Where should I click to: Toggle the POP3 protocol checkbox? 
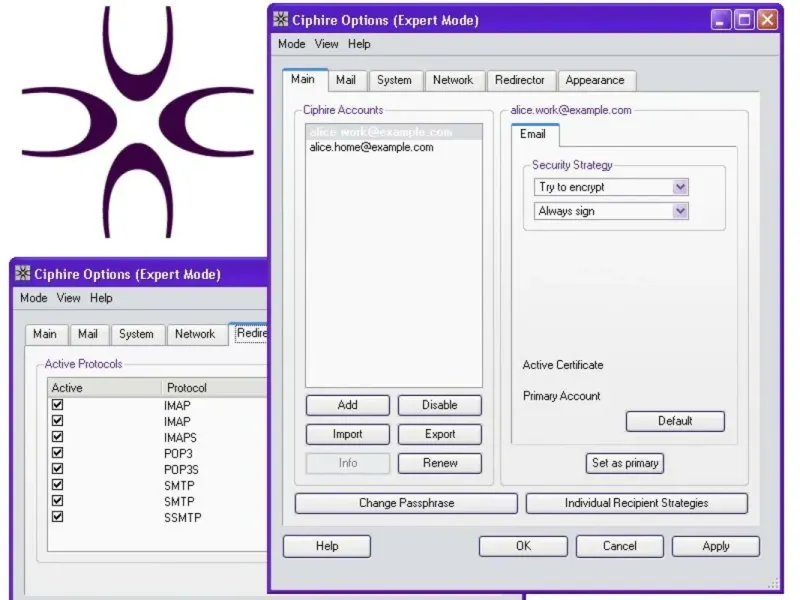(58, 453)
